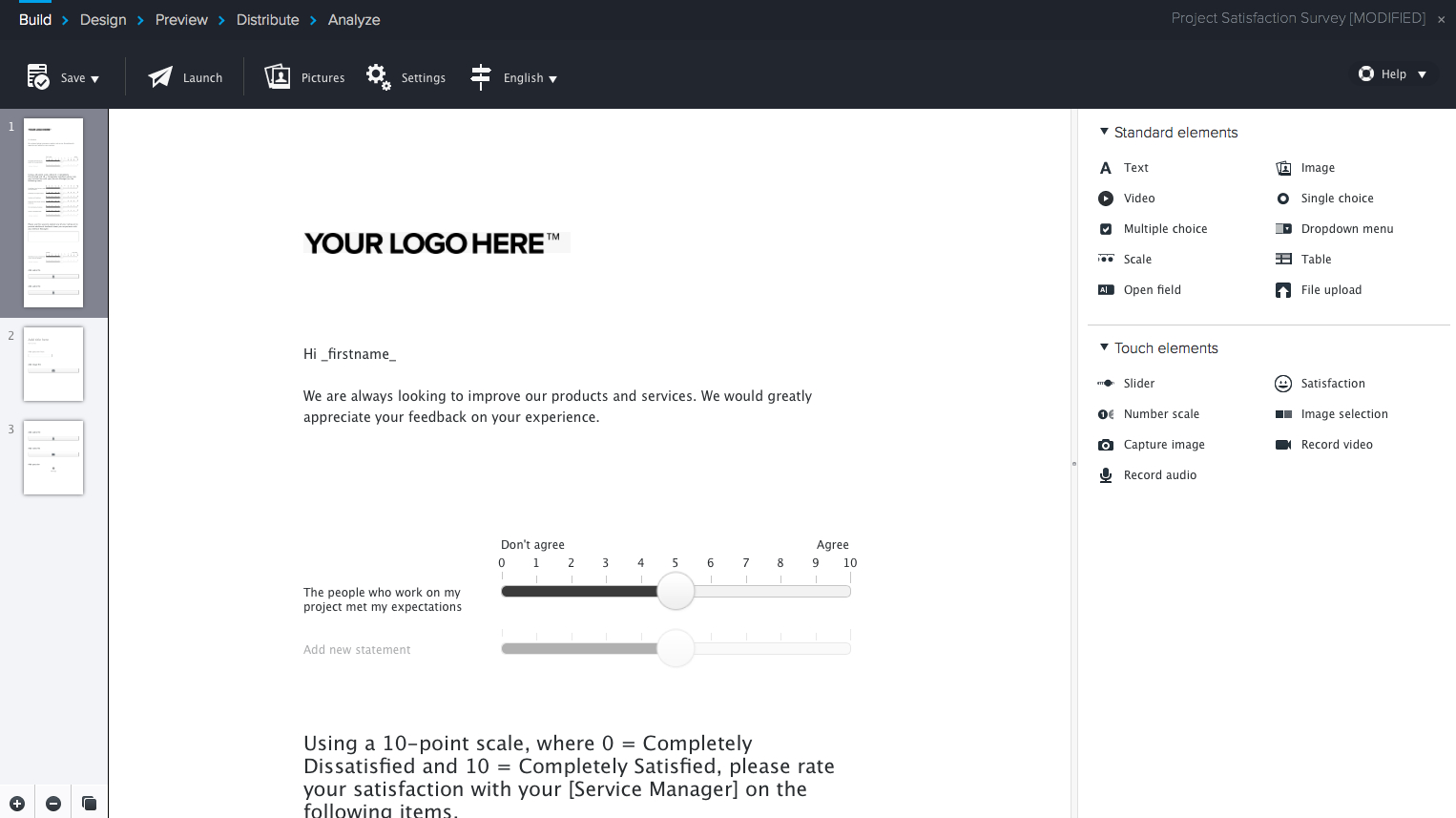Click the YOUR LOGO HERE image
Viewport: 1456px width, 818px height.
click(437, 243)
